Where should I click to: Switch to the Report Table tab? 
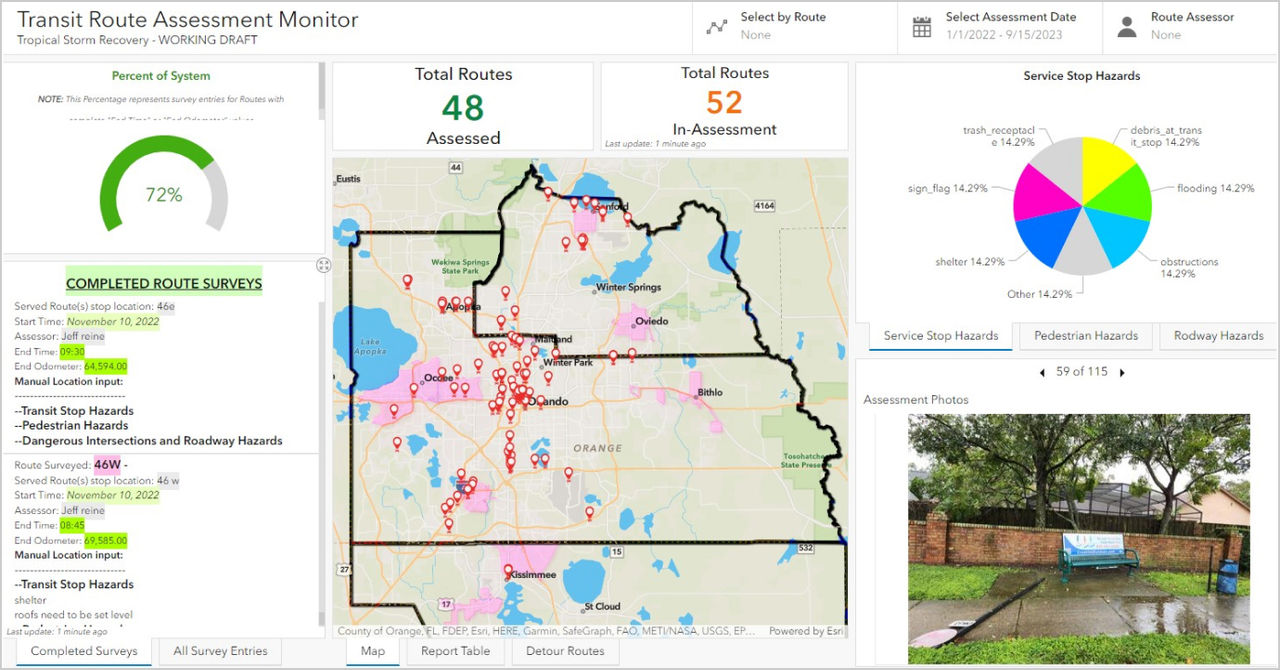(455, 651)
